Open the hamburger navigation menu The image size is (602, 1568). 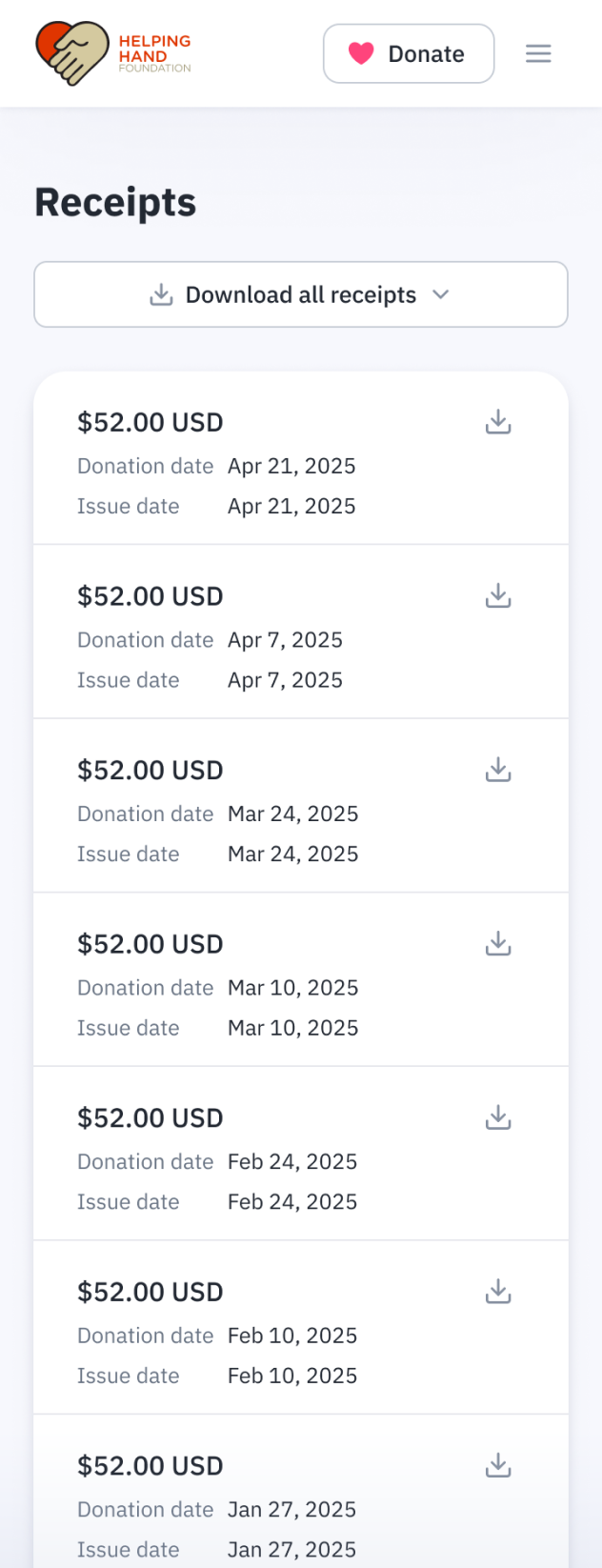click(538, 53)
